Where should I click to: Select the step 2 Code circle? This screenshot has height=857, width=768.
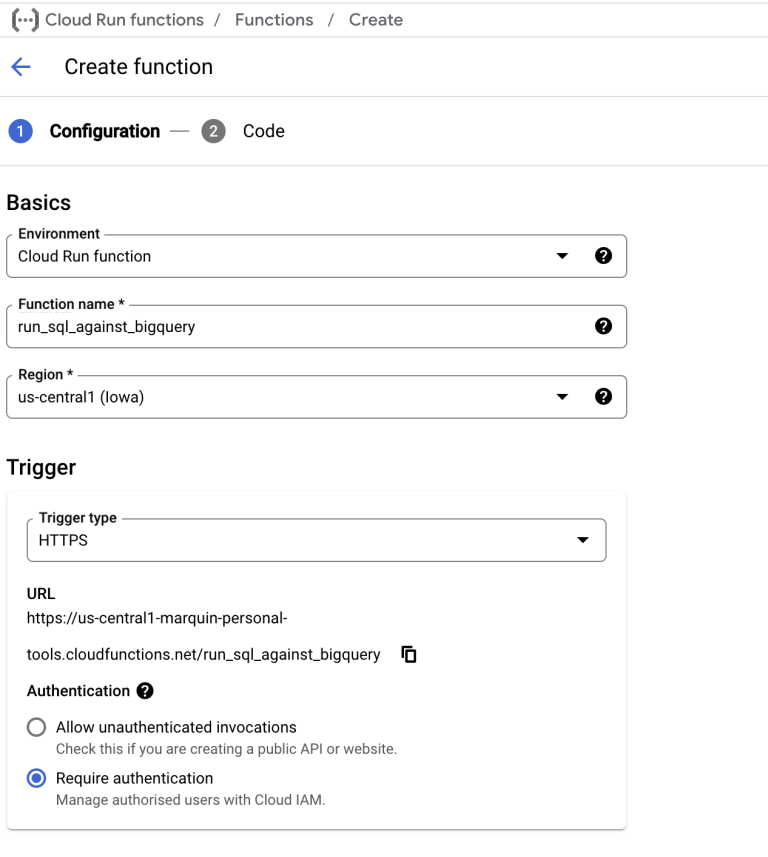pyautogui.click(x=213, y=131)
